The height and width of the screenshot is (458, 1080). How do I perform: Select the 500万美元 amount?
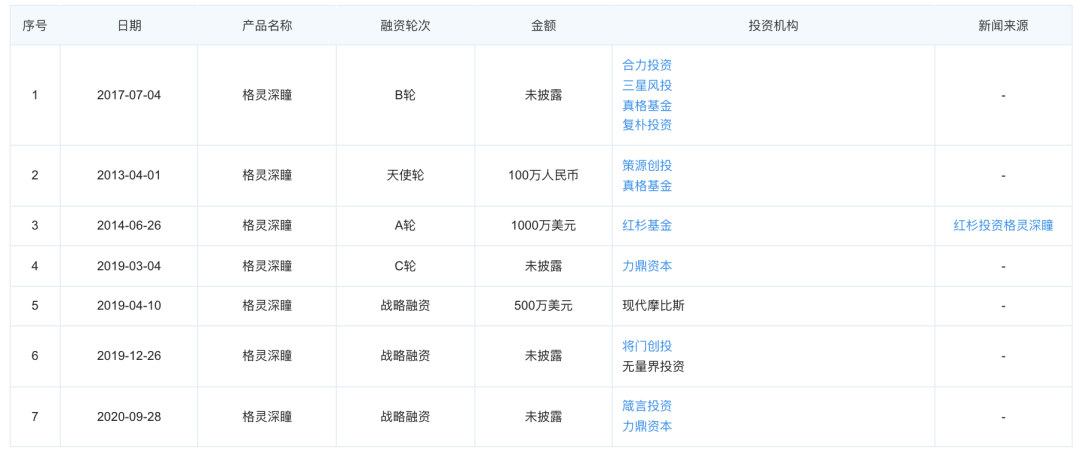(543, 306)
